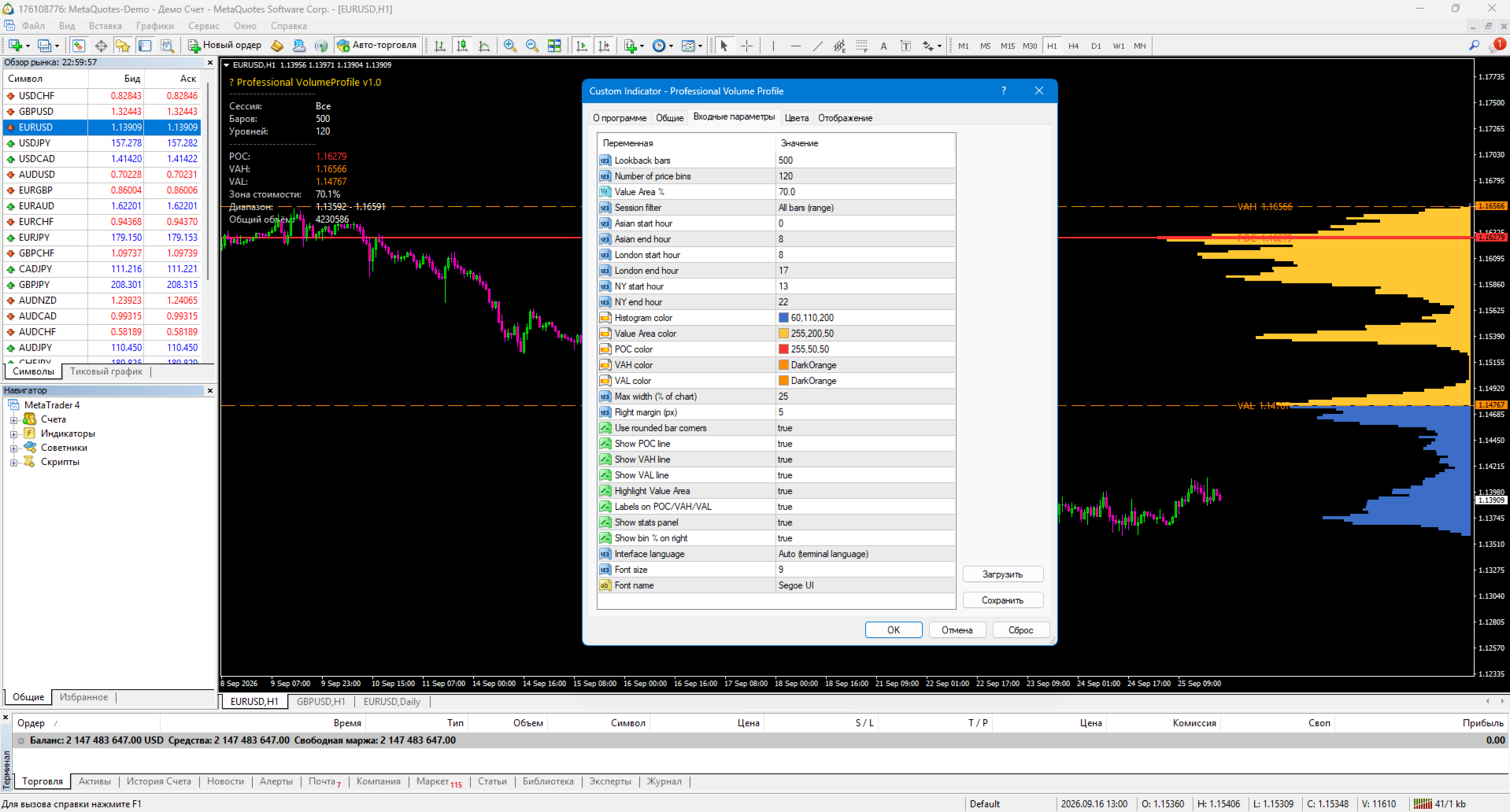The image size is (1510, 812).
Task: Select the H4 timeframe button
Action: click(x=1074, y=46)
